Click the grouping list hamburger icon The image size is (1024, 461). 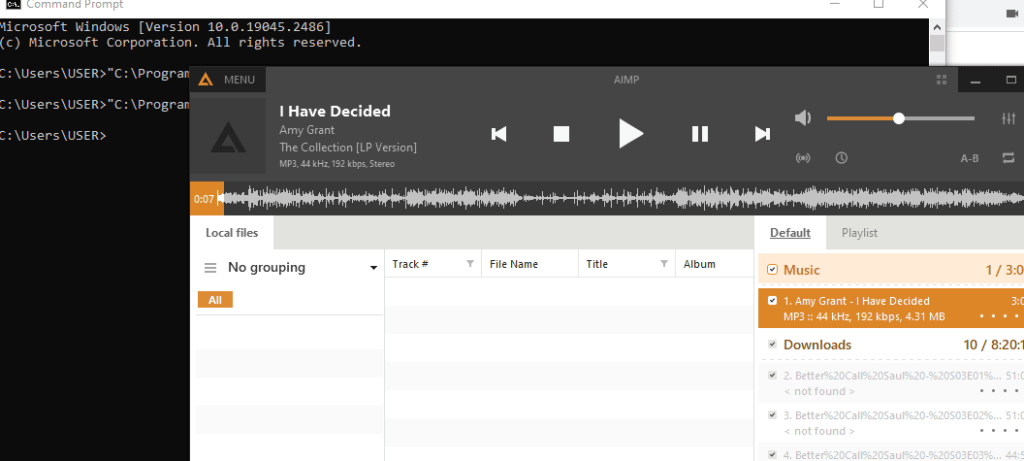coord(210,268)
